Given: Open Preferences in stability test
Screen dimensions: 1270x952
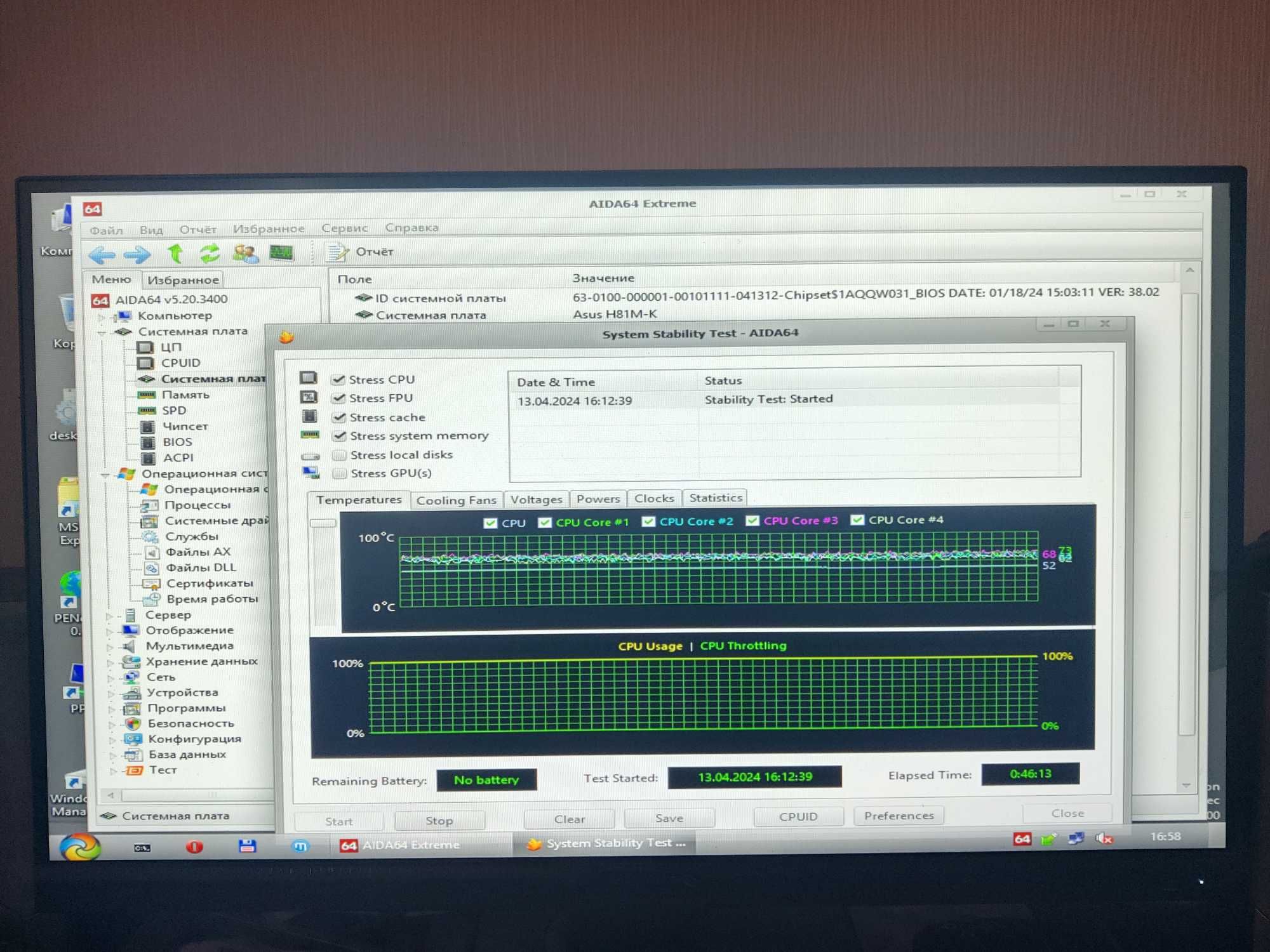Looking at the screenshot, I should click(899, 816).
